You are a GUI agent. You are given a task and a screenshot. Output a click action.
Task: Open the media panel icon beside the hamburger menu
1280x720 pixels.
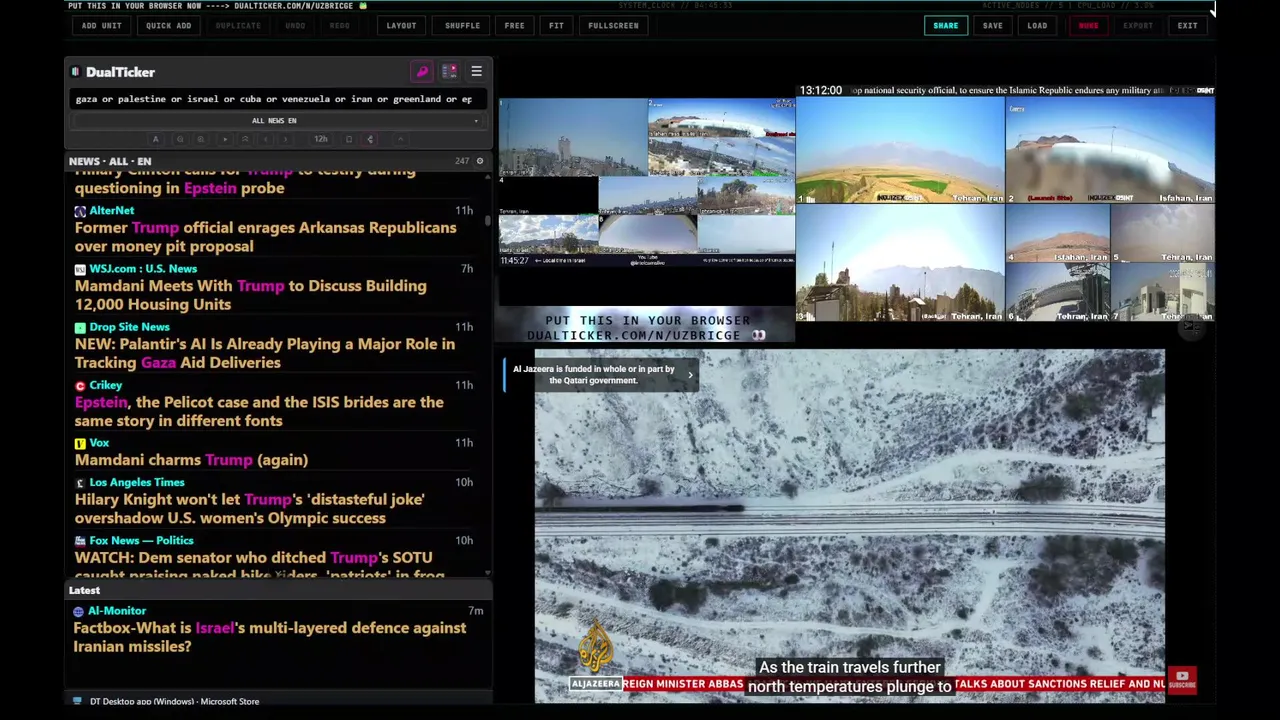(x=449, y=72)
